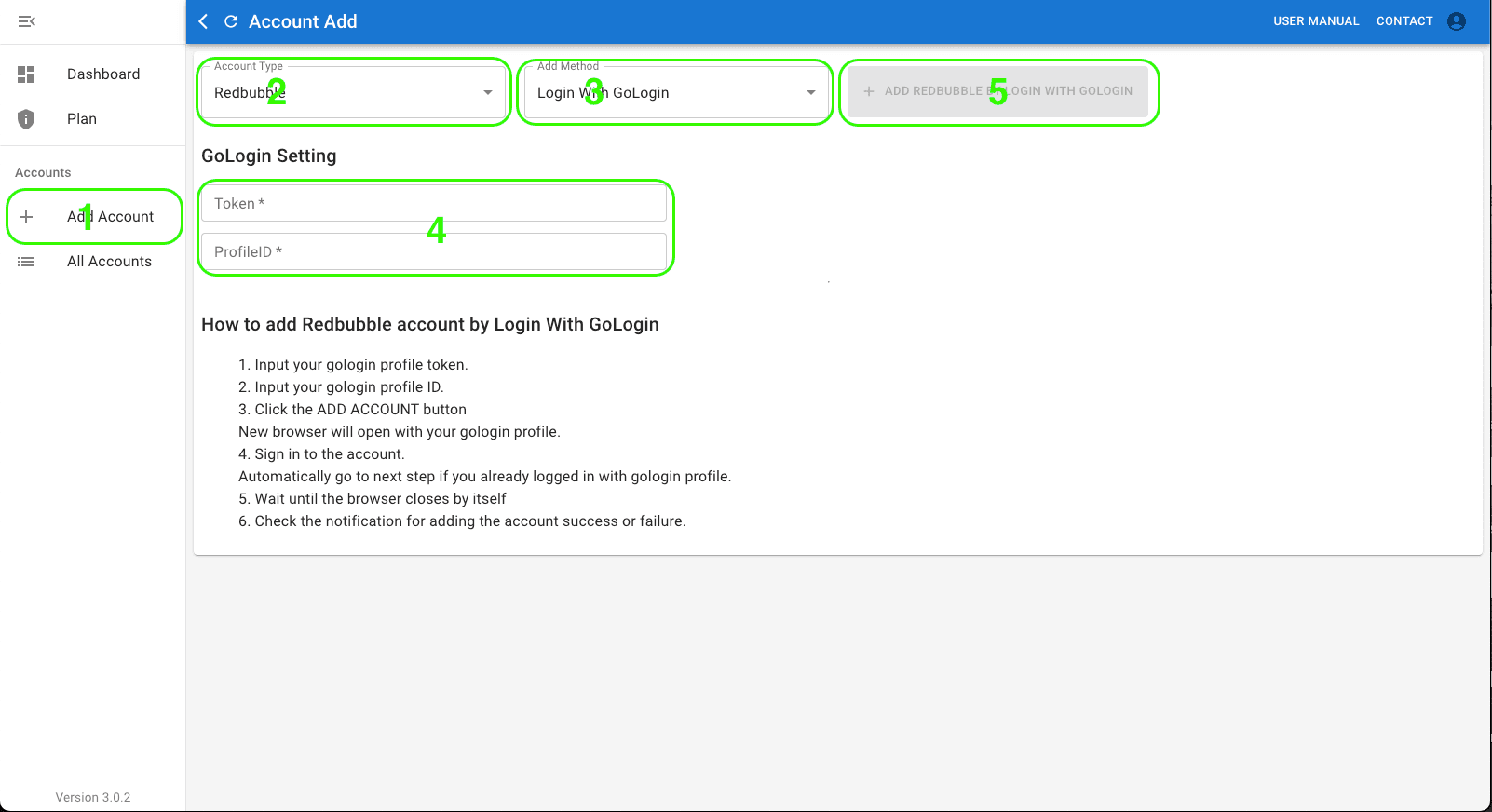The height and width of the screenshot is (812, 1492).
Task: Click the Dashboard grid icon
Action: tap(26, 74)
